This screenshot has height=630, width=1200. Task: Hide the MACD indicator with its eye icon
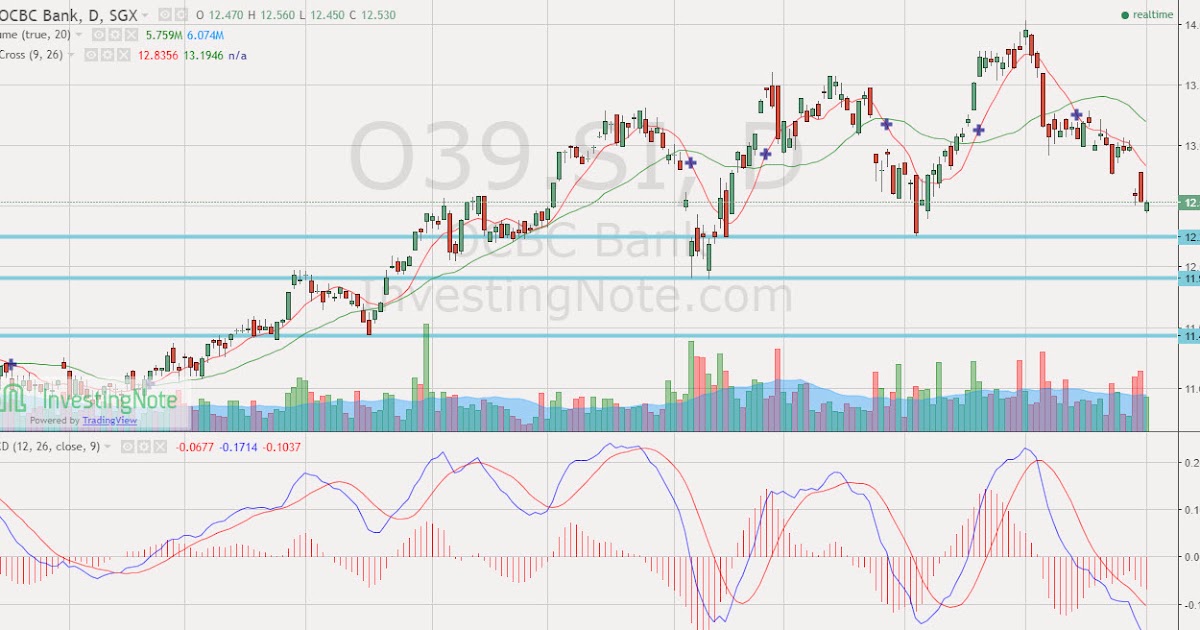(126, 447)
